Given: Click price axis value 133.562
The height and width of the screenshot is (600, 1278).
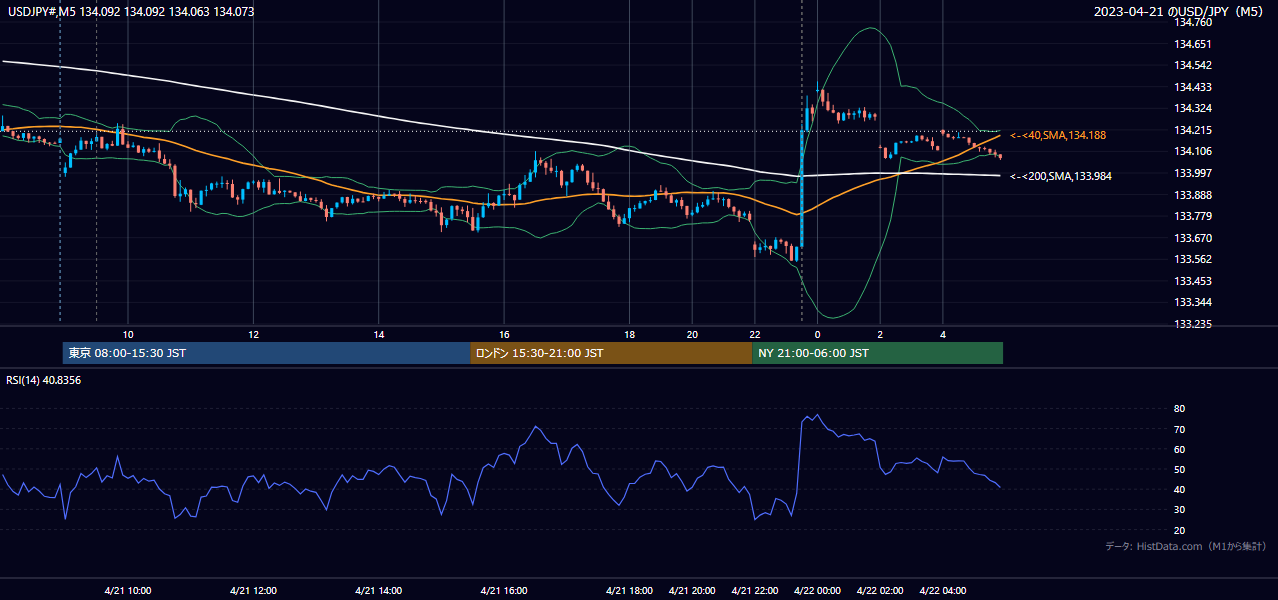Looking at the screenshot, I should (x=1193, y=259).
